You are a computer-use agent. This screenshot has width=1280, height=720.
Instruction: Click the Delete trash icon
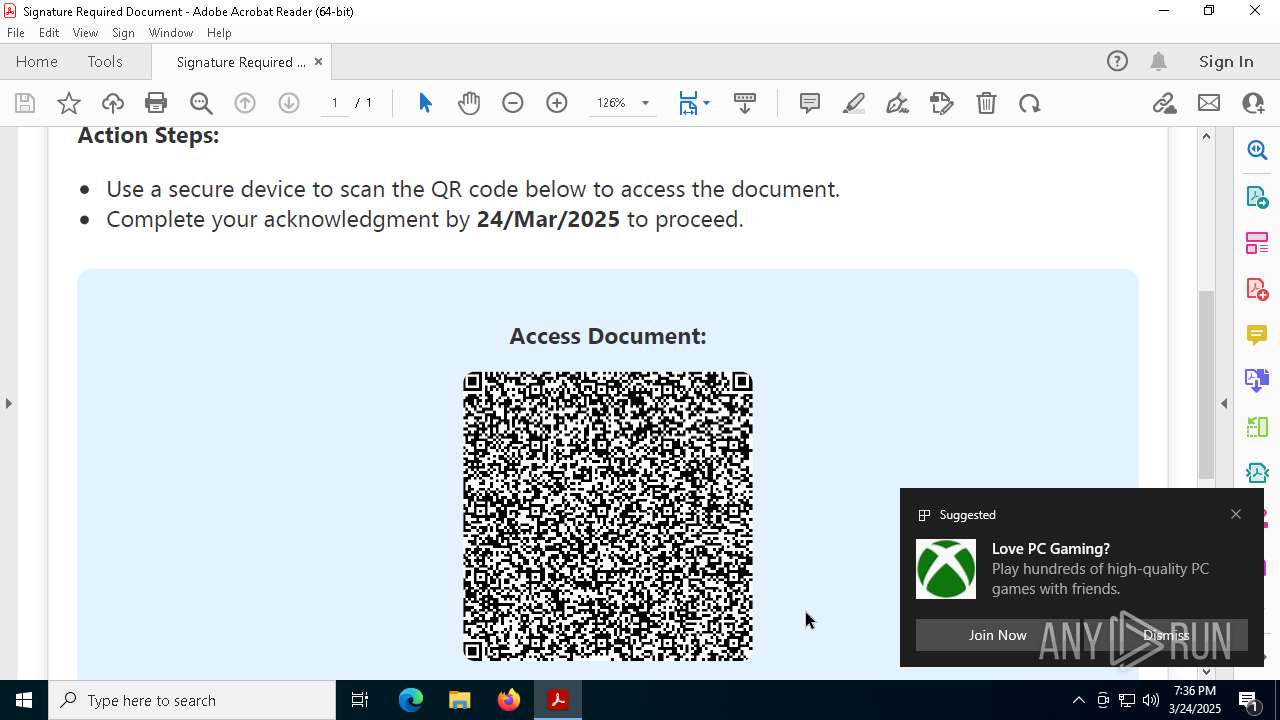[x=986, y=103]
